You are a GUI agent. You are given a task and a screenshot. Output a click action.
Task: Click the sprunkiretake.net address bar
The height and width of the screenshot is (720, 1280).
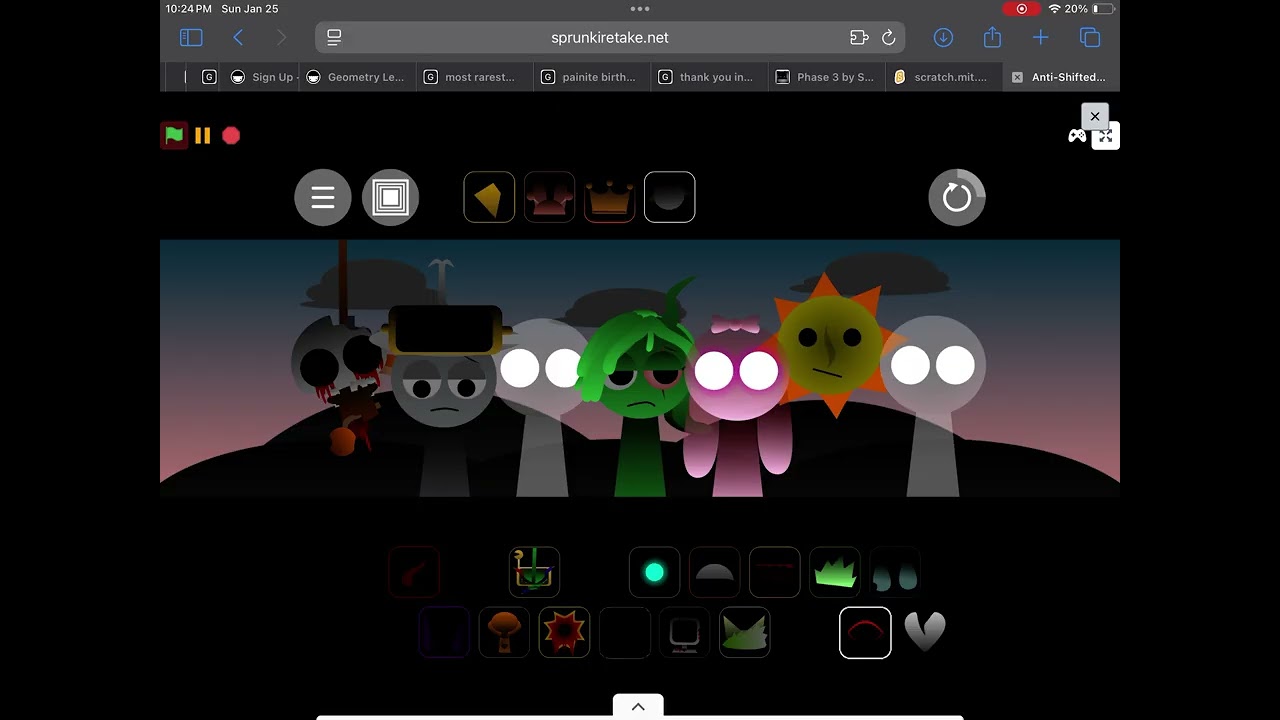tap(610, 37)
